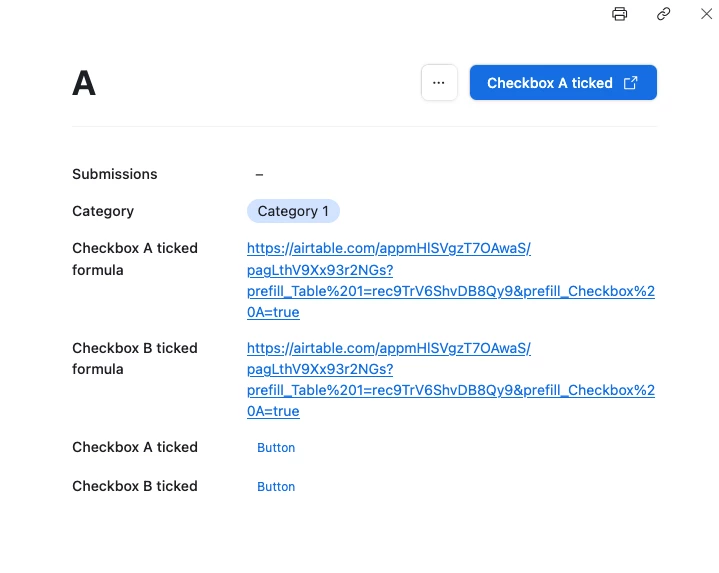Select the Checkbox A ticked formula field label
This screenshot has width=719, height=573.
click(135, 259)
